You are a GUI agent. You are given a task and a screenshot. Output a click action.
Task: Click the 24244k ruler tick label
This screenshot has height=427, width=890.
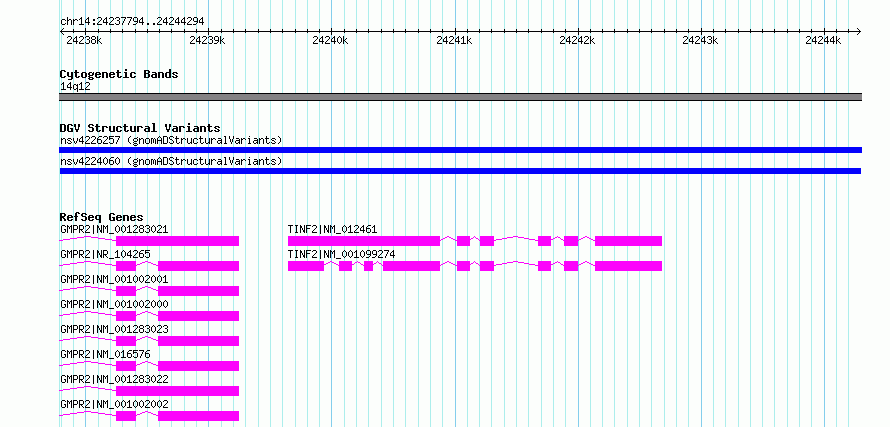[x=824, y=40]
